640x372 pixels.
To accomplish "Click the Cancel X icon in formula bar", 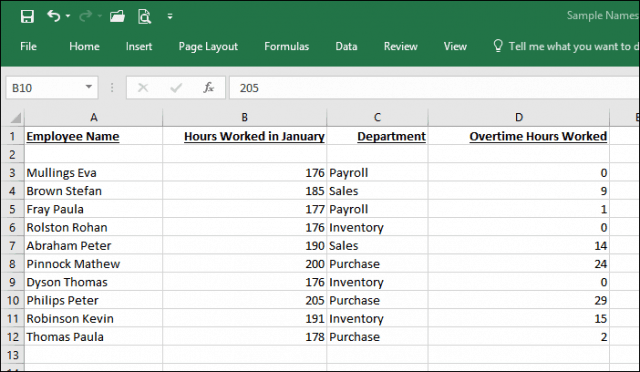I will [143, 87].
